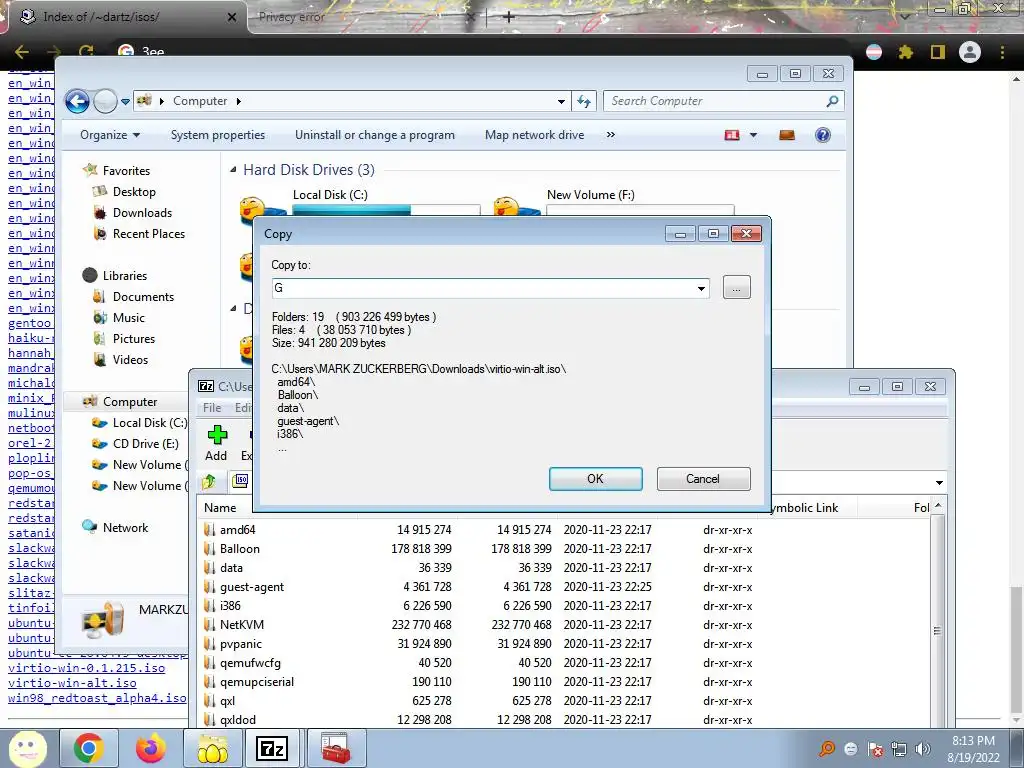Open System properties in Explorer toolbar
Viewport: 1024px width, 768px height.
point(218,135)
